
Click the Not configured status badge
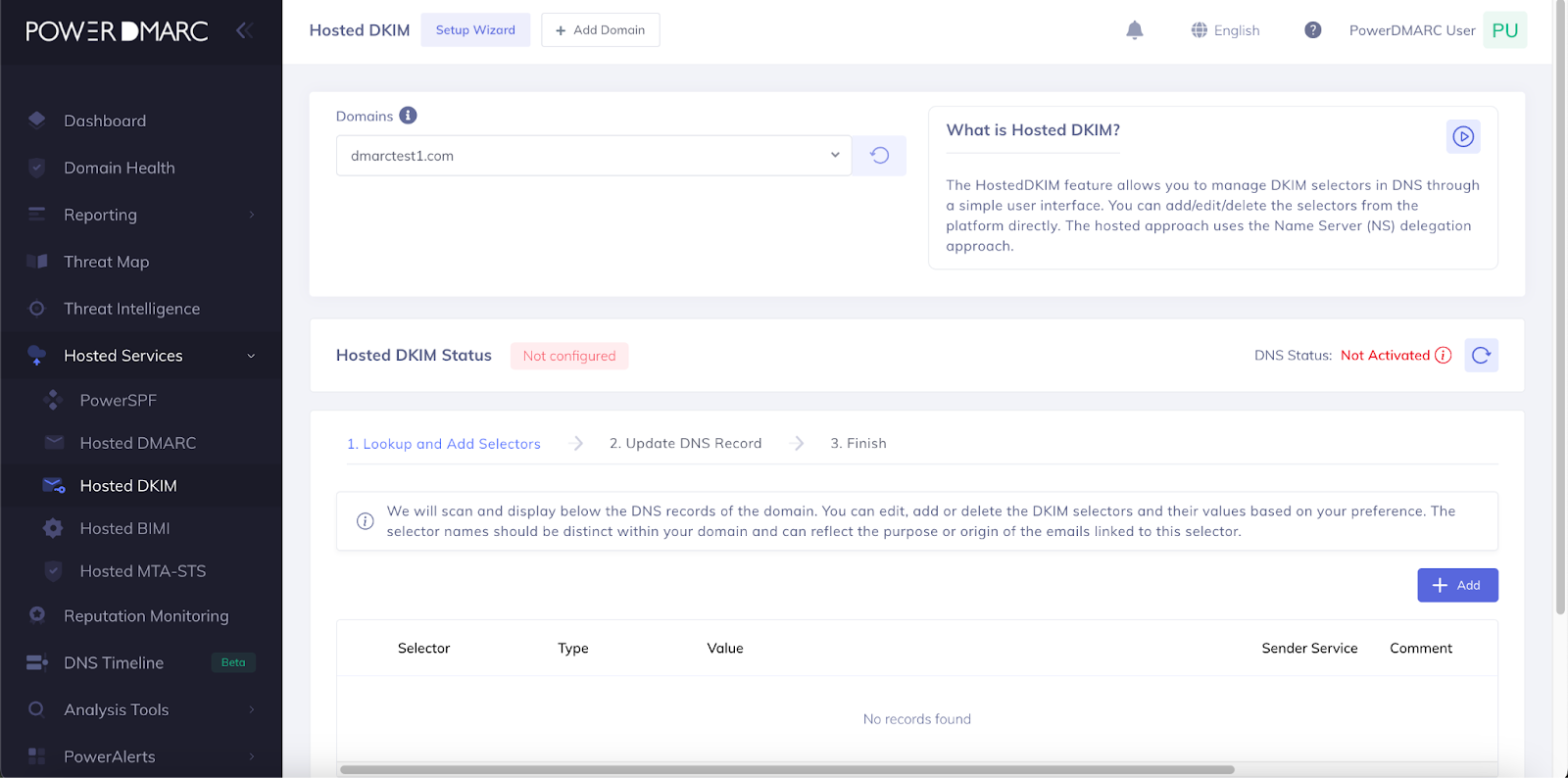point(569,356)
